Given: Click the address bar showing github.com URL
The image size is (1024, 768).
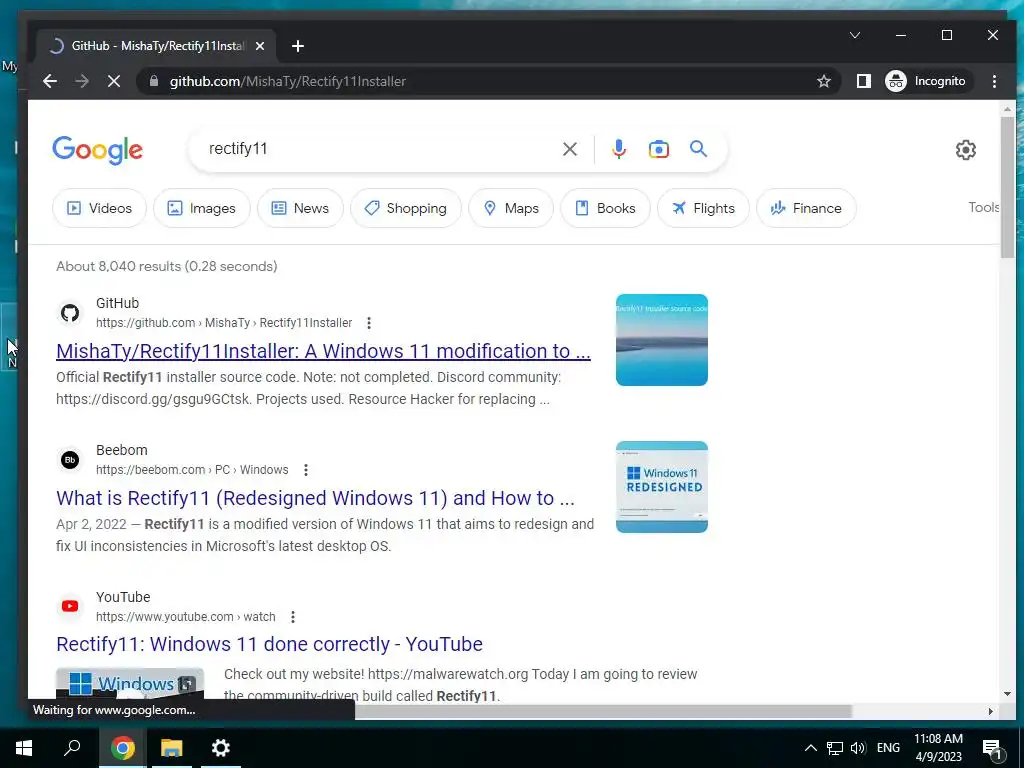Looking at the screenshot, I should (483, 81).
